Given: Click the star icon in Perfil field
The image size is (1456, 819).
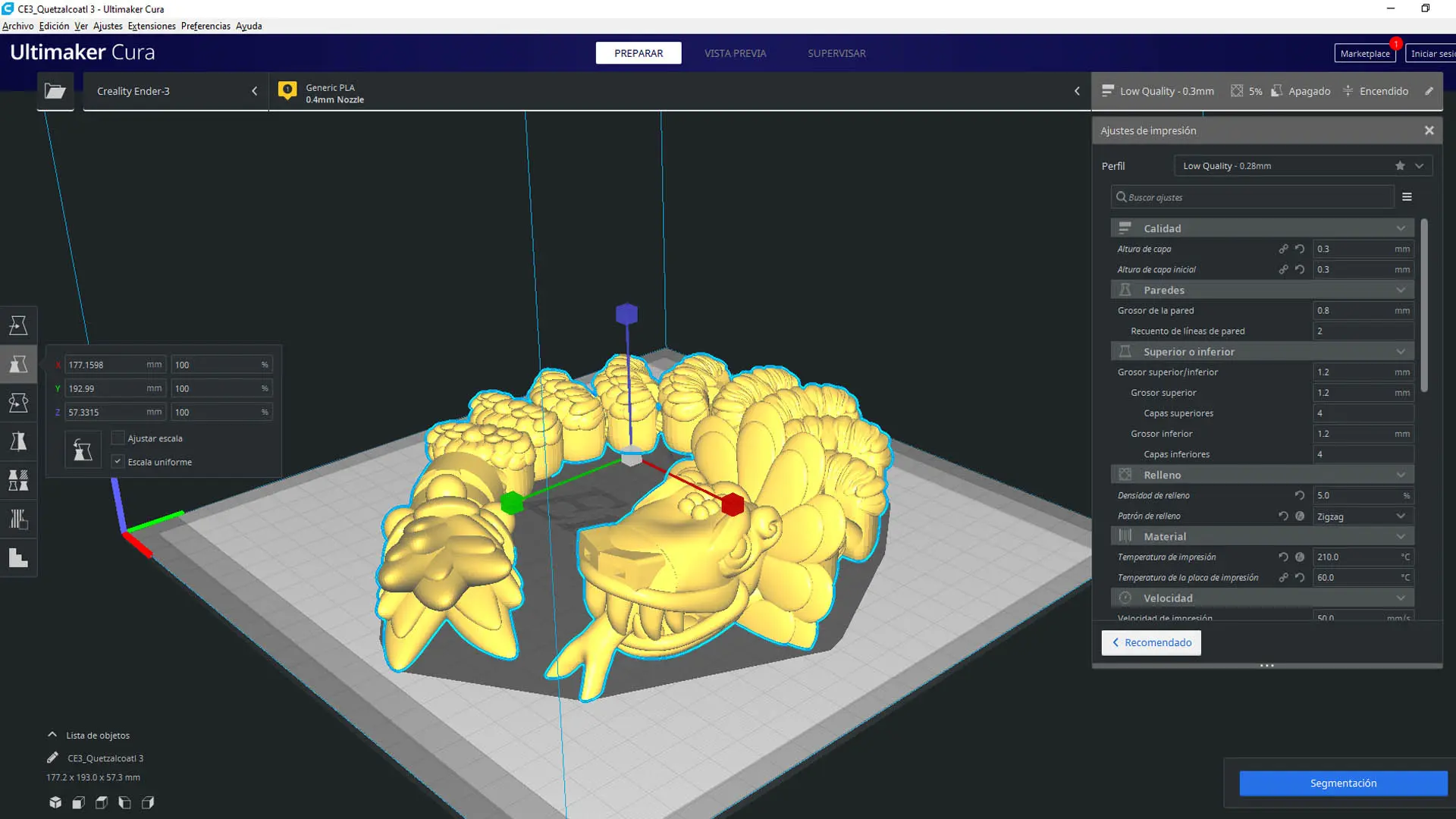Looking at the screenshot, I should coord(1400,165).
